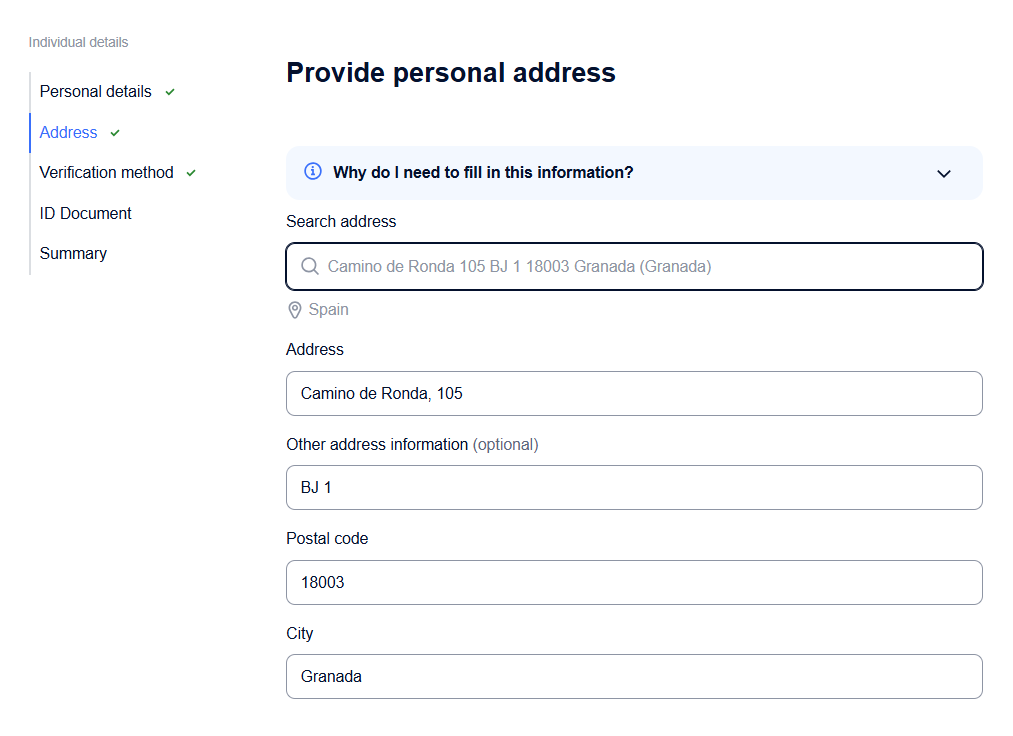Jump to the Summary step
The width and height of the screenshot is (1013, 736).
[x=73, y=253]
